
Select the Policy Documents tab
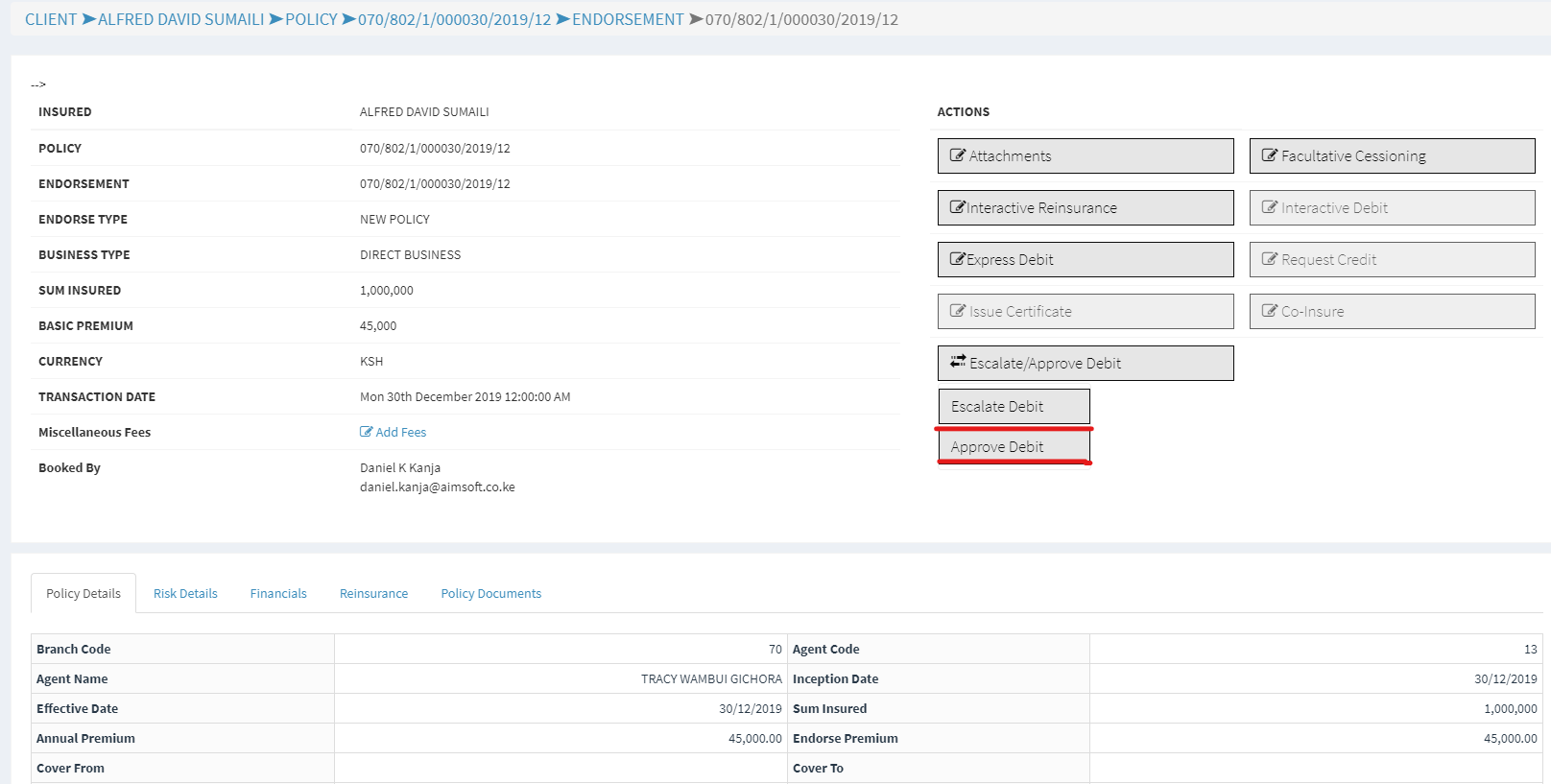pyautogui.click(x=490, y=593)
